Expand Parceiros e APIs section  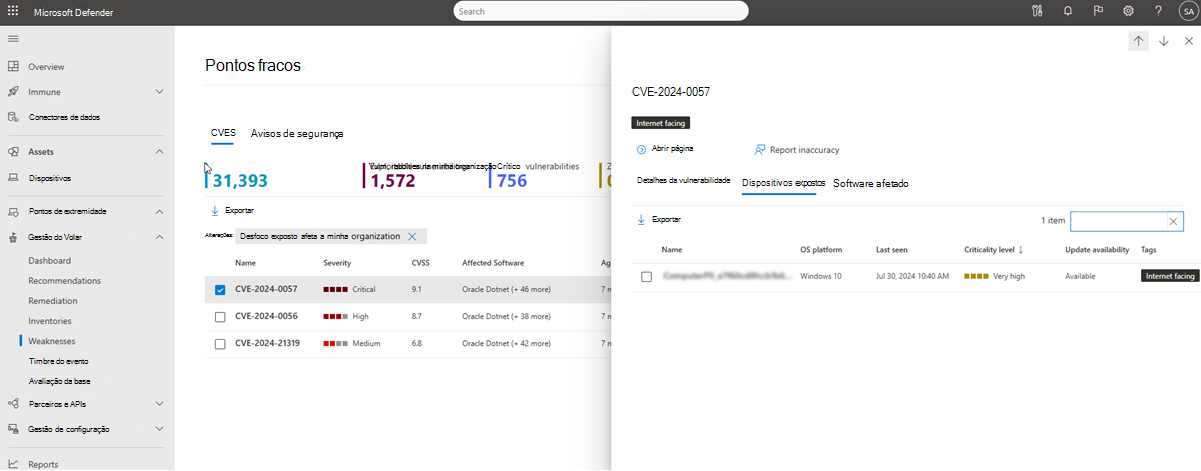point(160,404)
